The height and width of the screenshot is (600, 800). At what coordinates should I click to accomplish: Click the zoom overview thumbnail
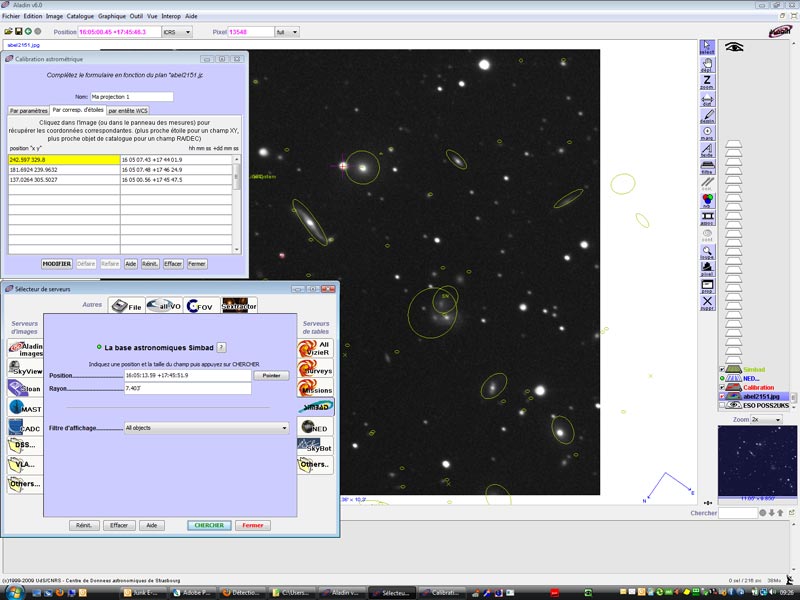(757, 462)
